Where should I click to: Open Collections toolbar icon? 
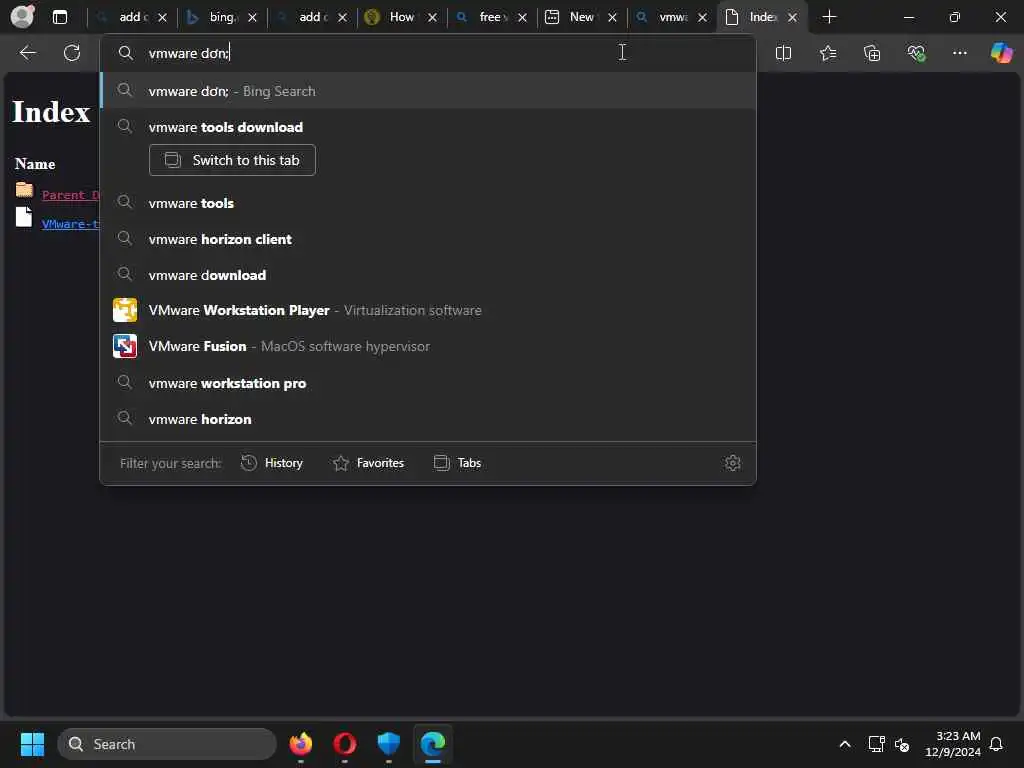872,53
